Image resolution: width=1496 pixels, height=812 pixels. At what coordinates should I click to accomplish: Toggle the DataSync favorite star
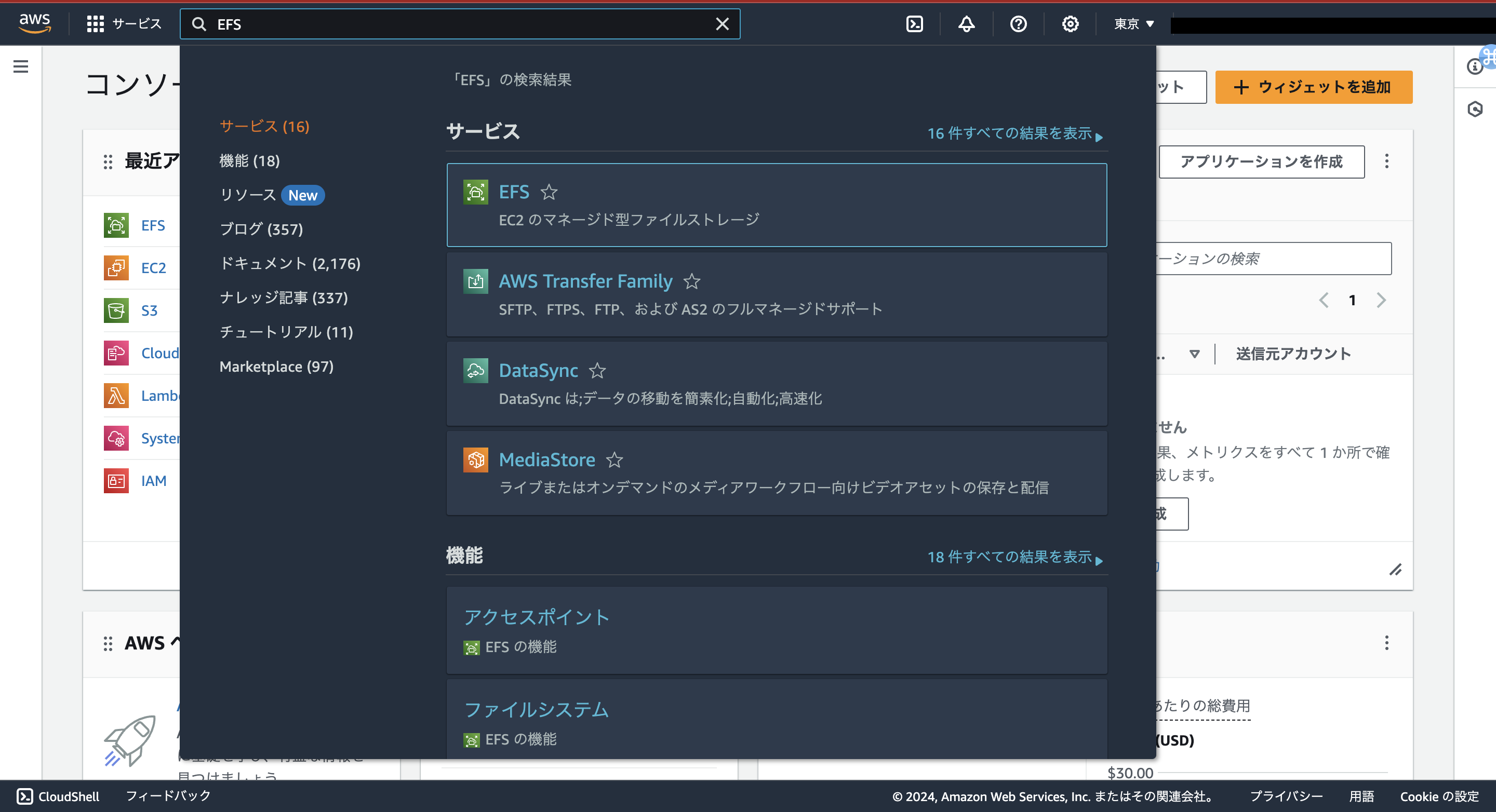pyautogui.click(x=597, y=371)
